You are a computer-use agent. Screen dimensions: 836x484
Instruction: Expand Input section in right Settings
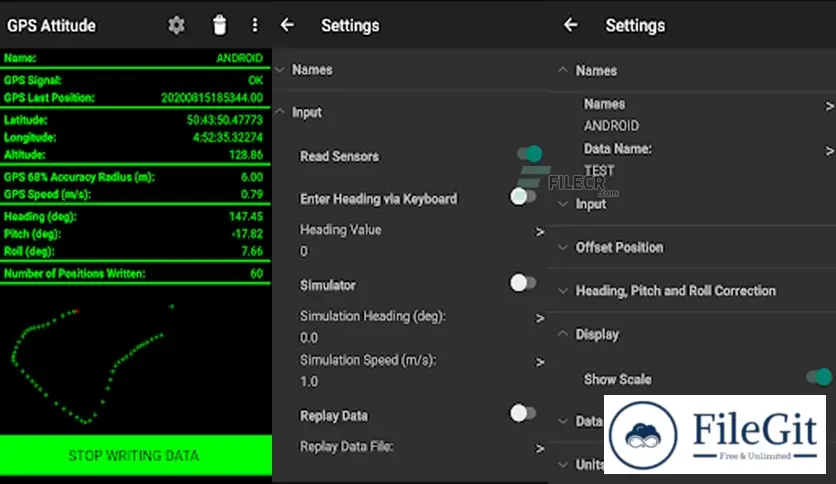coord(562,204)
